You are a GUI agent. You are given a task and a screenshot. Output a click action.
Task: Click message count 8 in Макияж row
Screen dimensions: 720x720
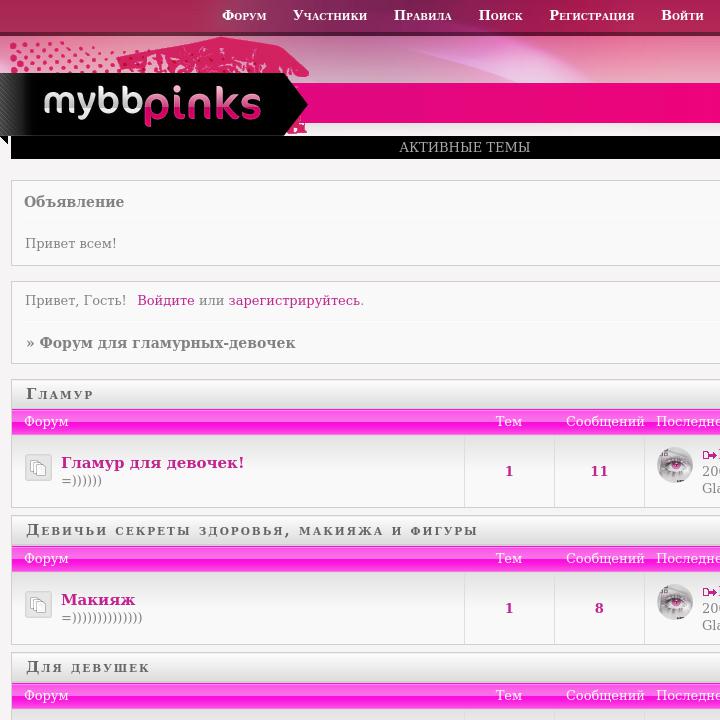coord(599,608)
